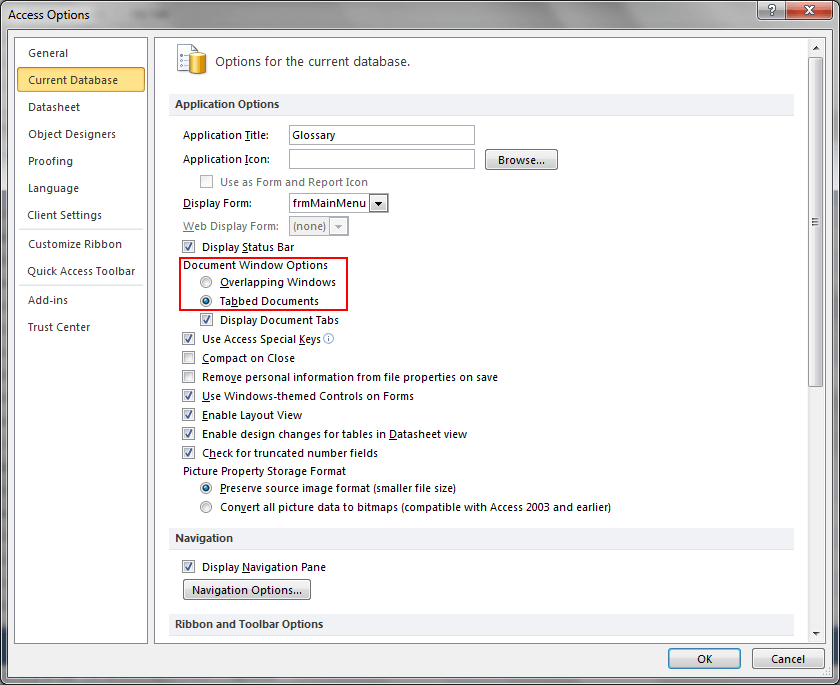Disable Display Document Tabs
This screenshot has width=840, height=685.
click(x=206, y=320)
